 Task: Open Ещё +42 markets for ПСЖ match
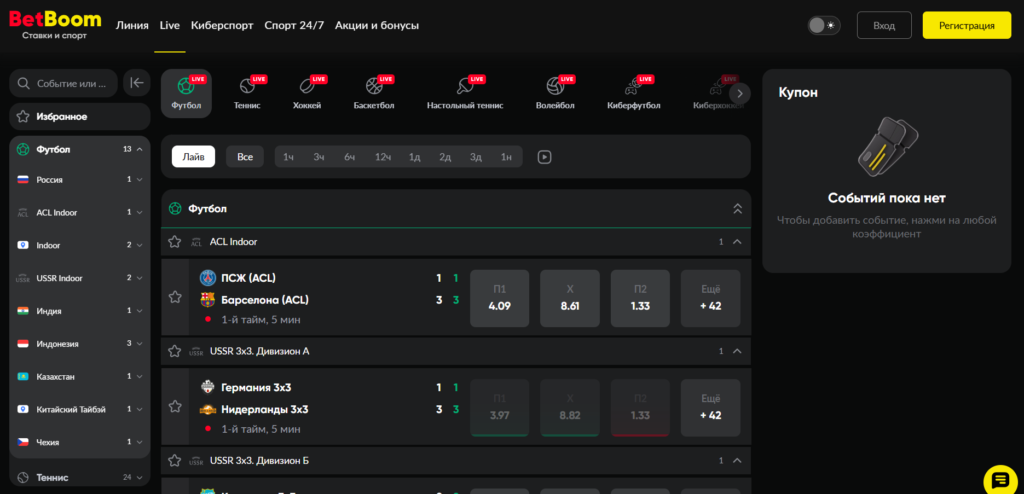coord(711,298)
